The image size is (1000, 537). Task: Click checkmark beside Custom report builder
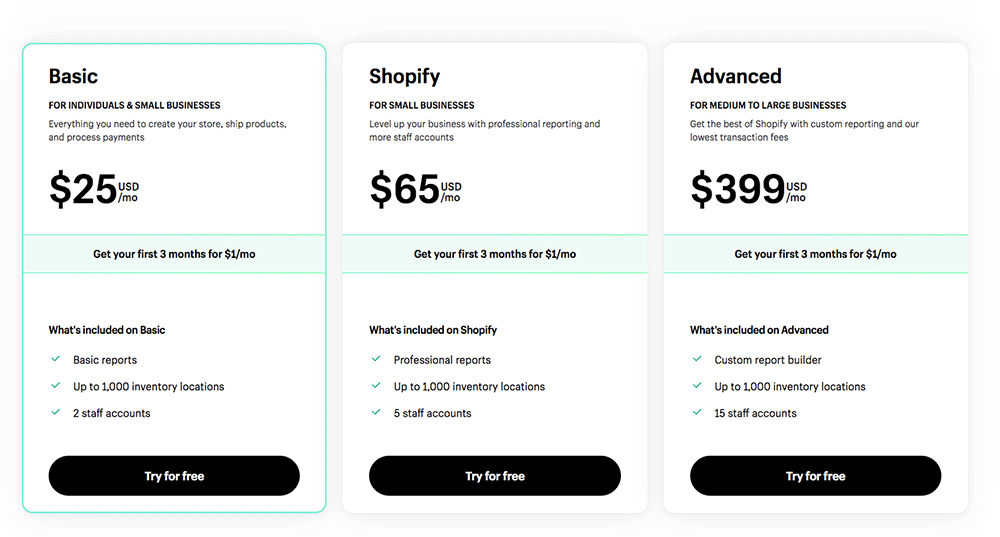click(697, 359)
